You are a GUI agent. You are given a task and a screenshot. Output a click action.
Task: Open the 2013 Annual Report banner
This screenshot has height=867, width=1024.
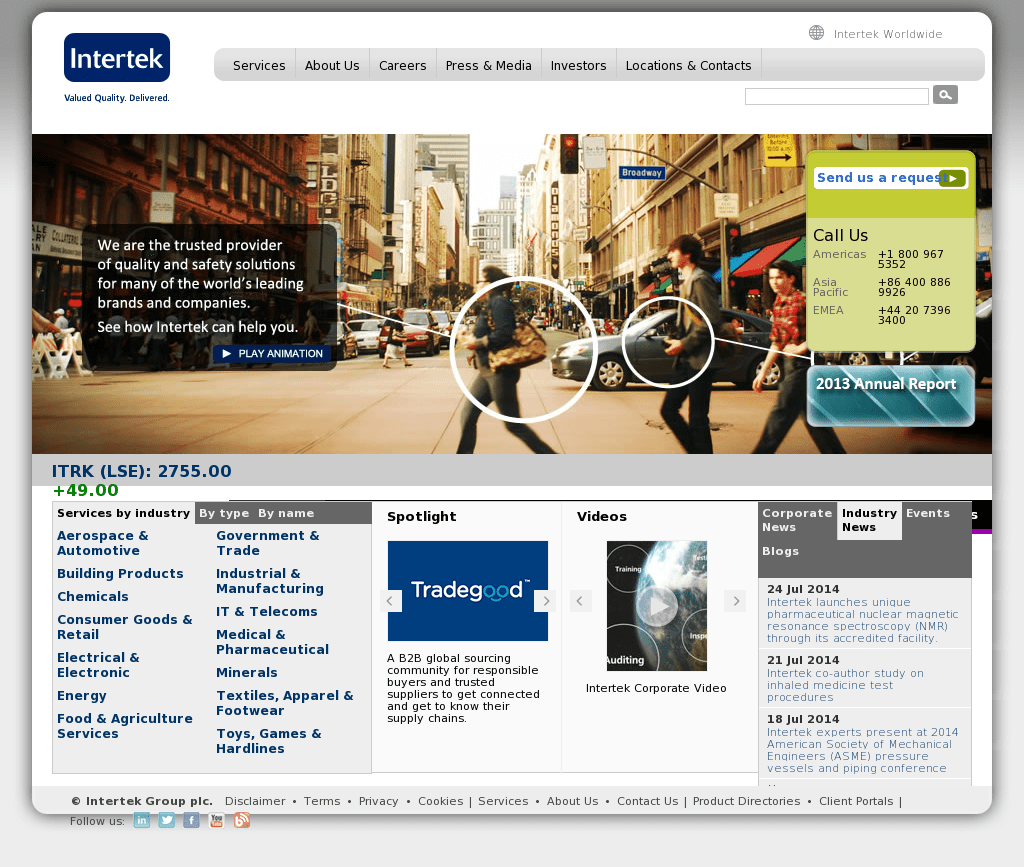[x=891, y=396]
